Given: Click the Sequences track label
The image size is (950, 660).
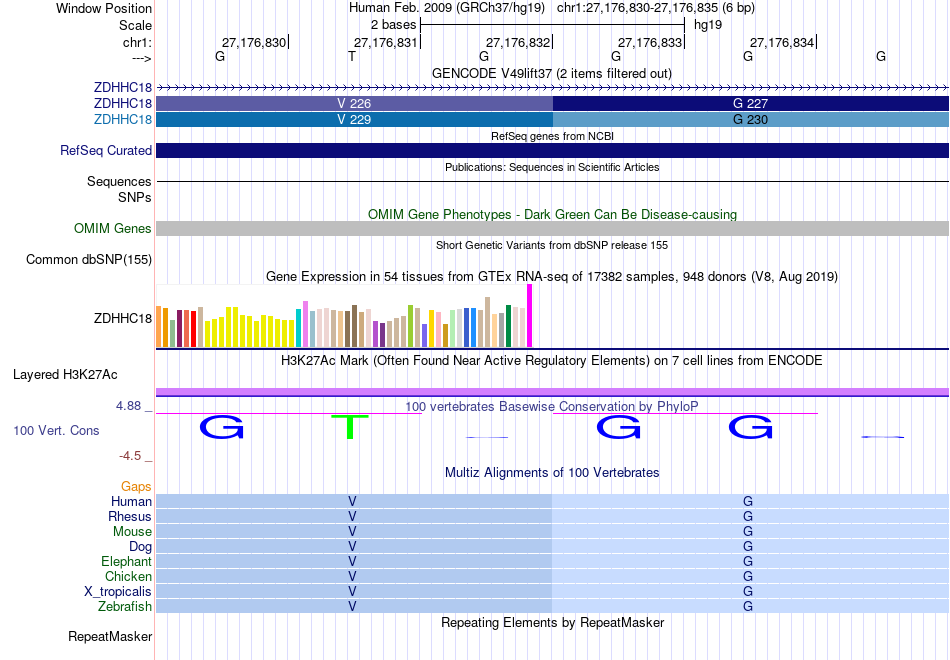Looking at the screenshot, I should [x=119, y=181].
